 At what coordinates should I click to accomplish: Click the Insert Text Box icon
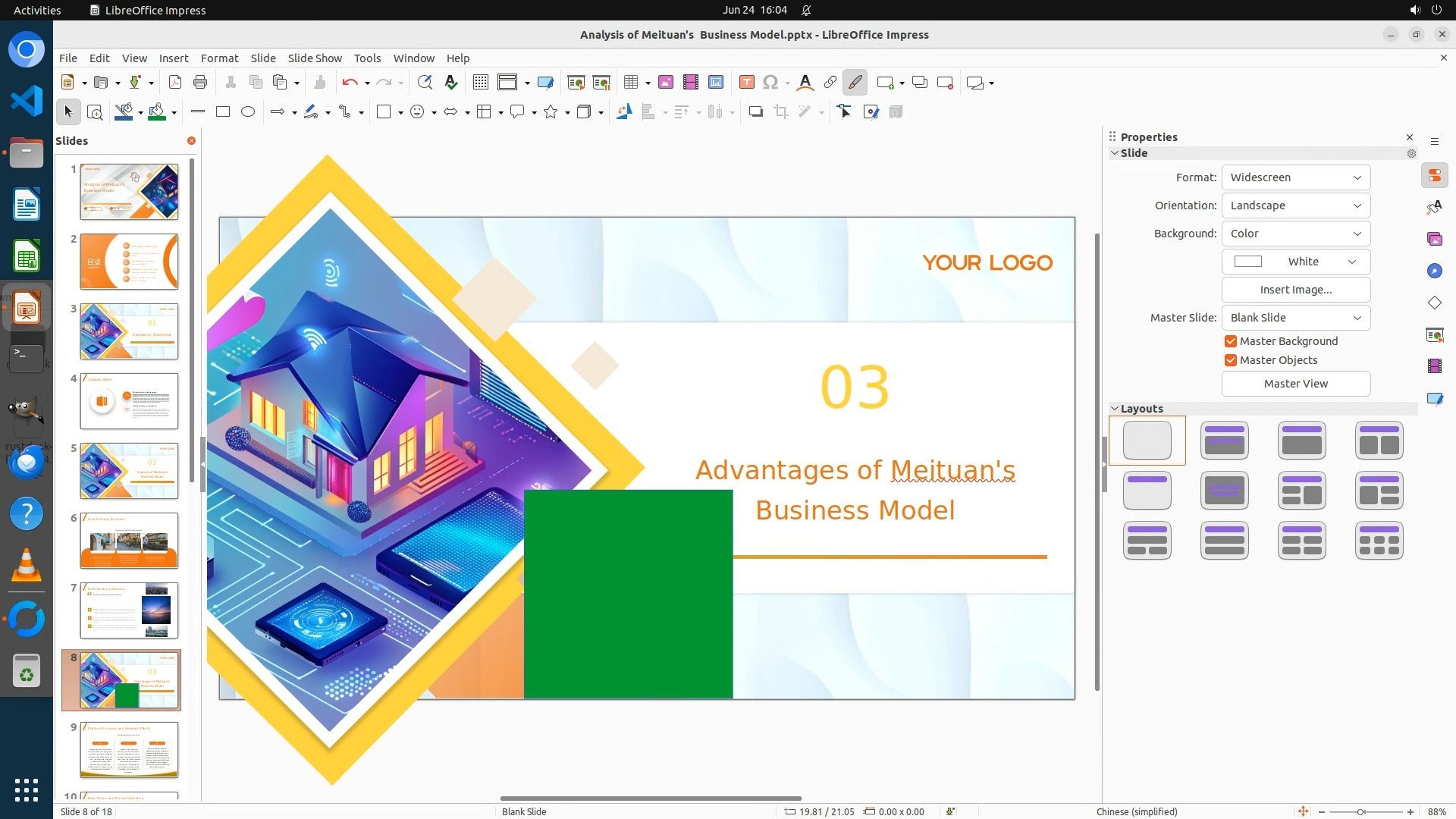tap(746, 83)
